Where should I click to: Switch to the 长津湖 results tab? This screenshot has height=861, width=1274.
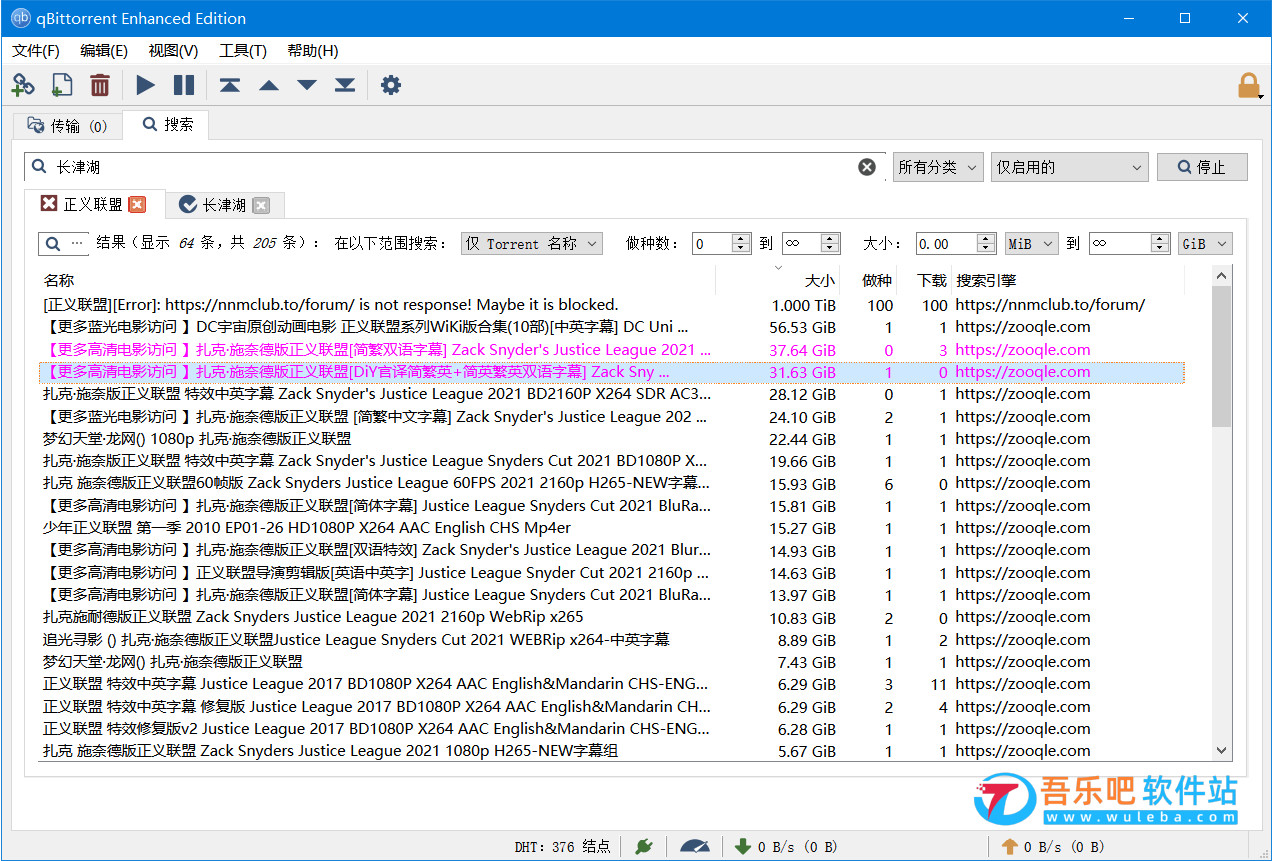tap(225, 205)
